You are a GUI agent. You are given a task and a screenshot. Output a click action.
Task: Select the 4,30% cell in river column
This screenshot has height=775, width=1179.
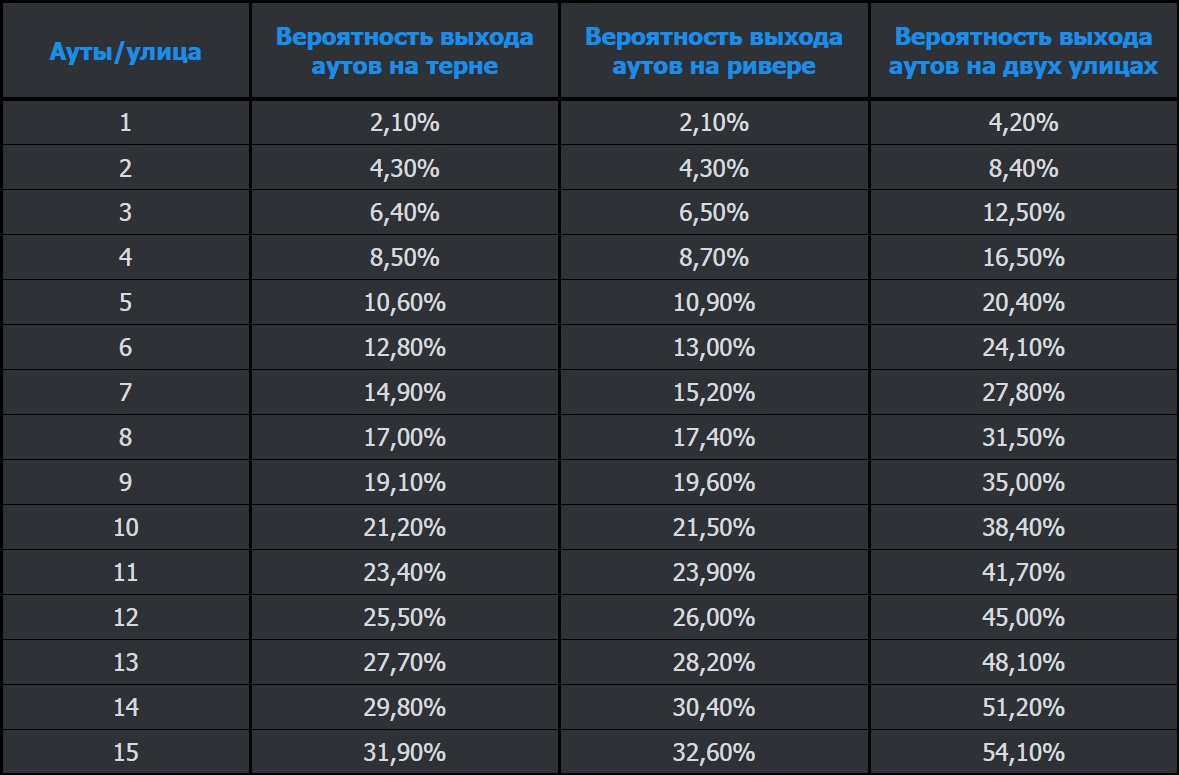click(713, 168)
